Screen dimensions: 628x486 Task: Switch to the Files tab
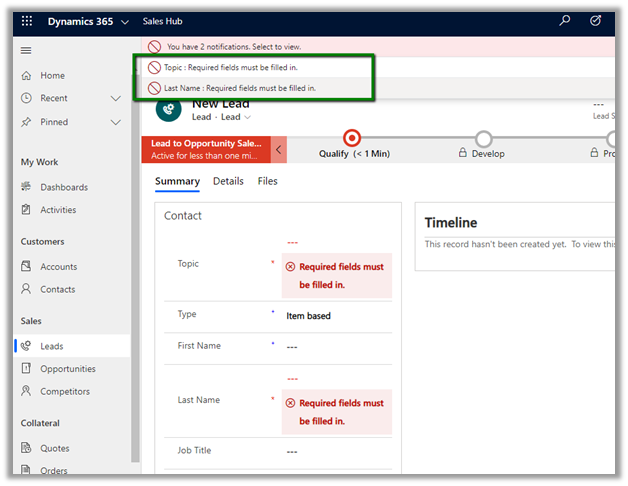pos(267,181)
